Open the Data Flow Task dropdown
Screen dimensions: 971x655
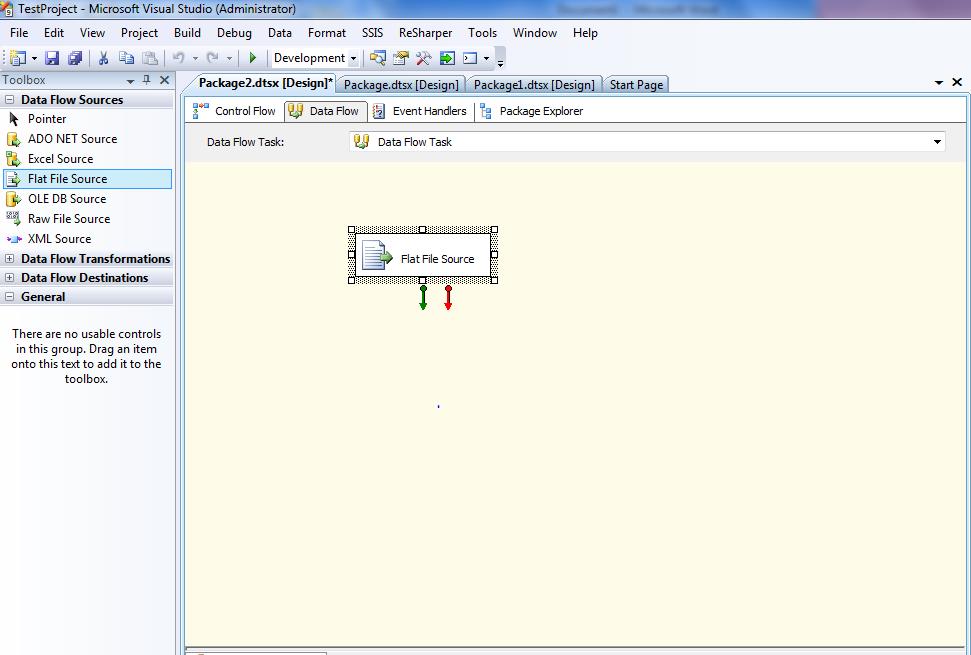tap(937, 142)
